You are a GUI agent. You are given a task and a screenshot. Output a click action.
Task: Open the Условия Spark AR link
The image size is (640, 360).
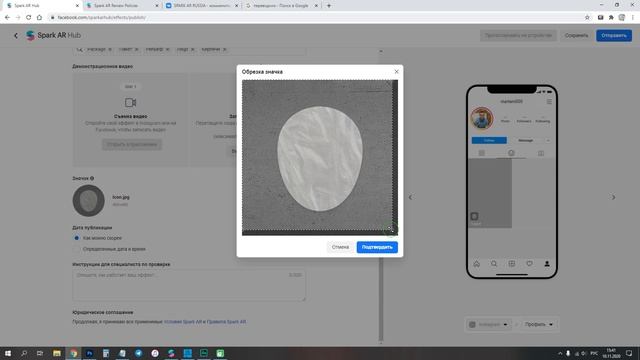[183, 322]
